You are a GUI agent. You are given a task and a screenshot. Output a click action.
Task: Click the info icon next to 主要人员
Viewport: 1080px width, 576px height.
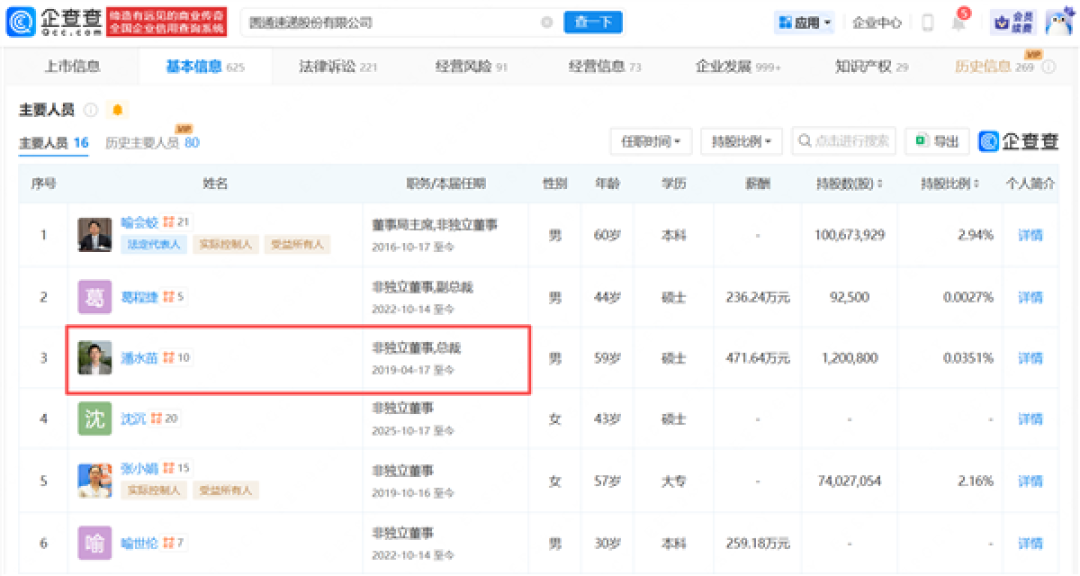[x=90, y=110]
